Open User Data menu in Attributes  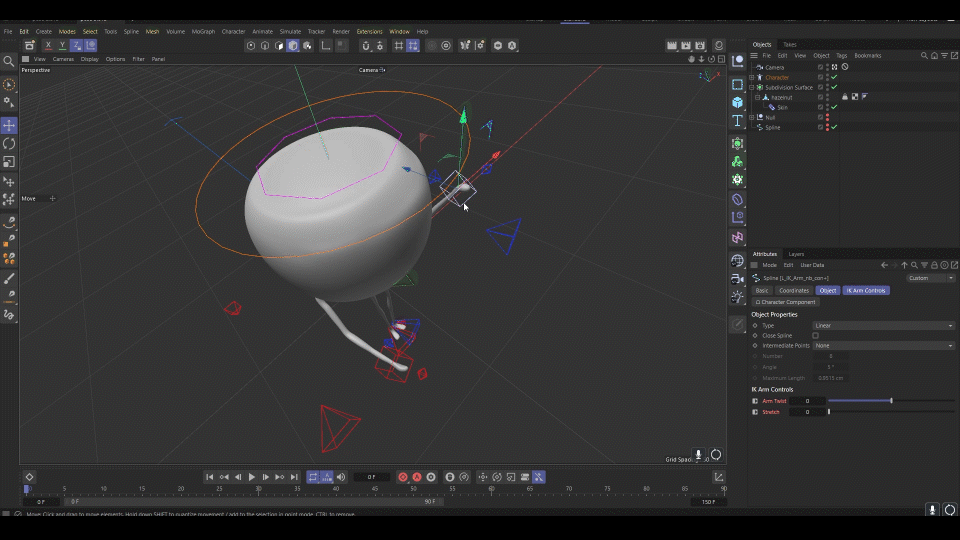point(812,265)
